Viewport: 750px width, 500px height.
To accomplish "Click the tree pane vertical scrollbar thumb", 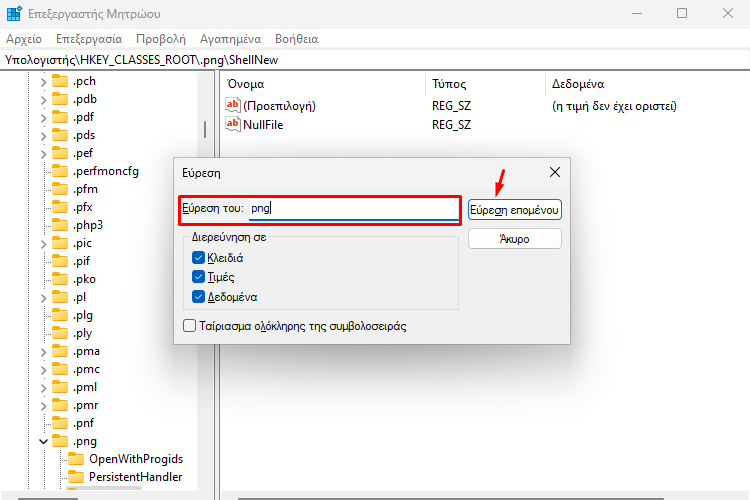I will 205,129.
